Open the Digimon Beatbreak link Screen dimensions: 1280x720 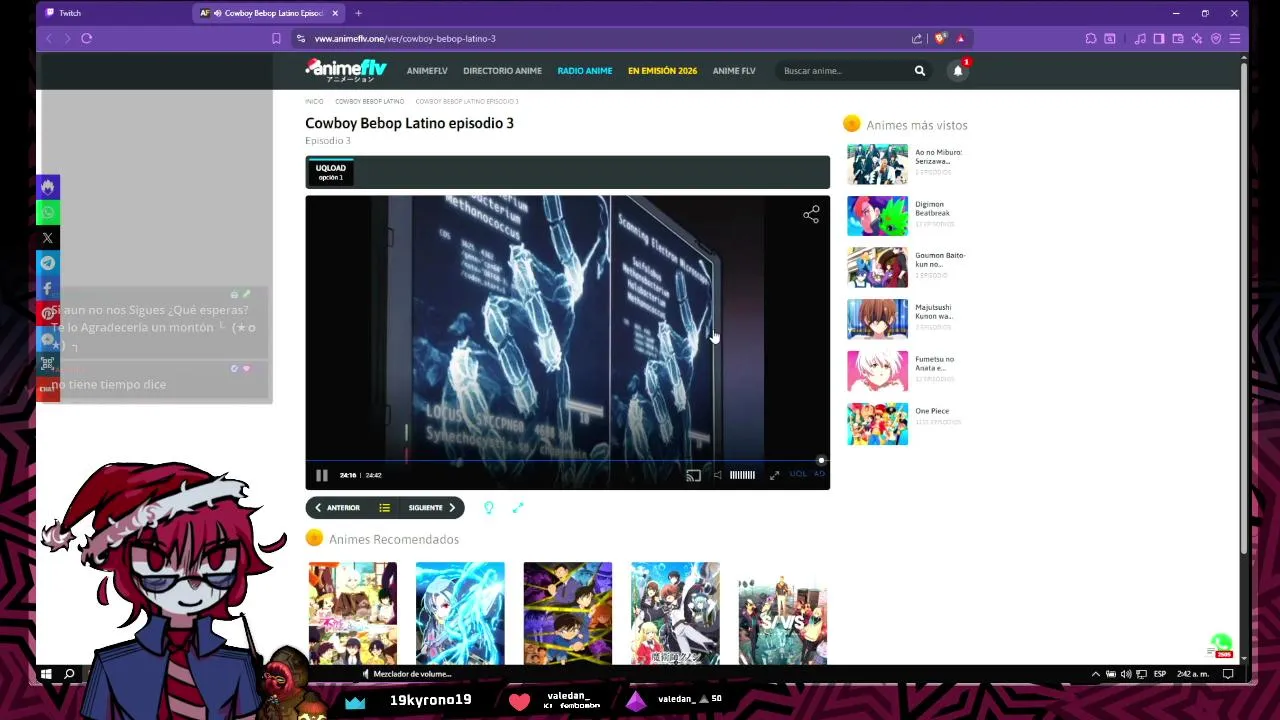click(x=933, y=209)
